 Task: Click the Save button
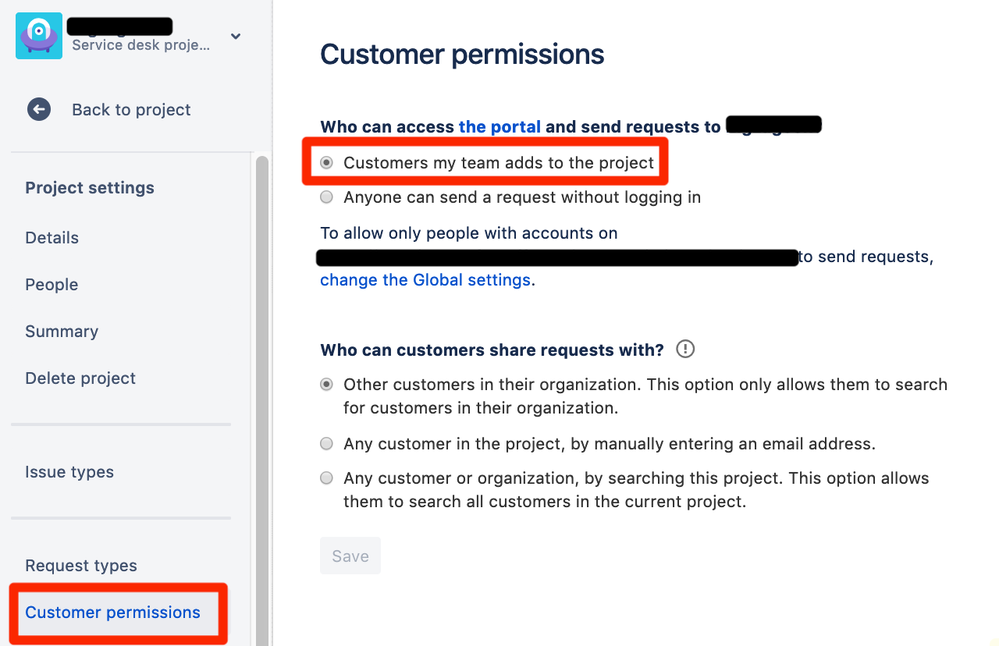(x=350, y=555)
